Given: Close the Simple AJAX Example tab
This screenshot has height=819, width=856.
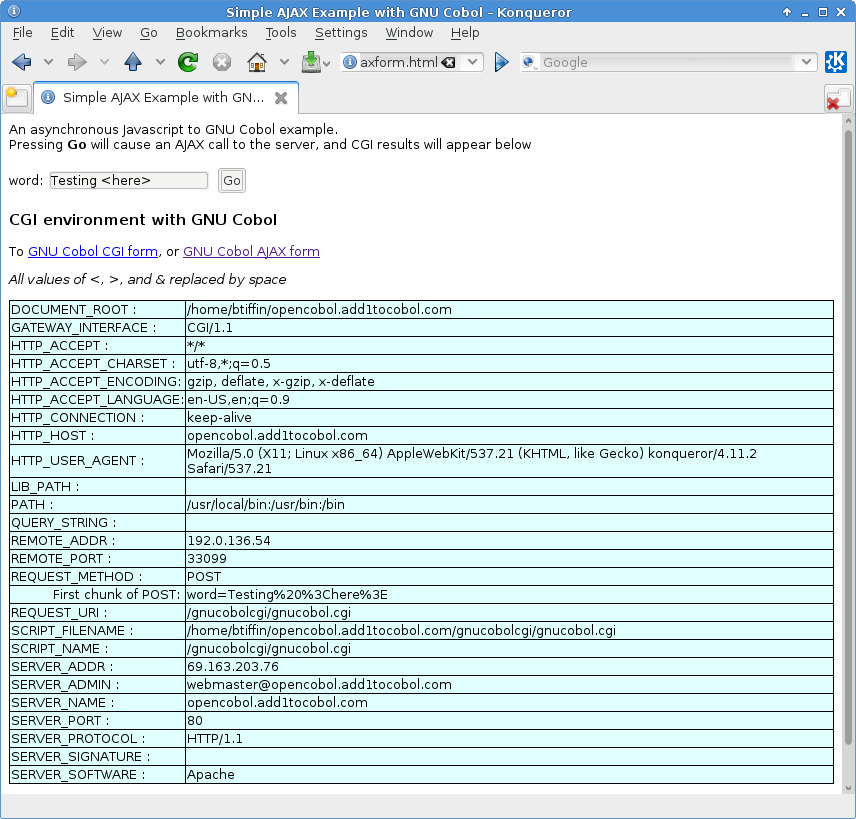Looking at the screenshot, I should [281, 98].
